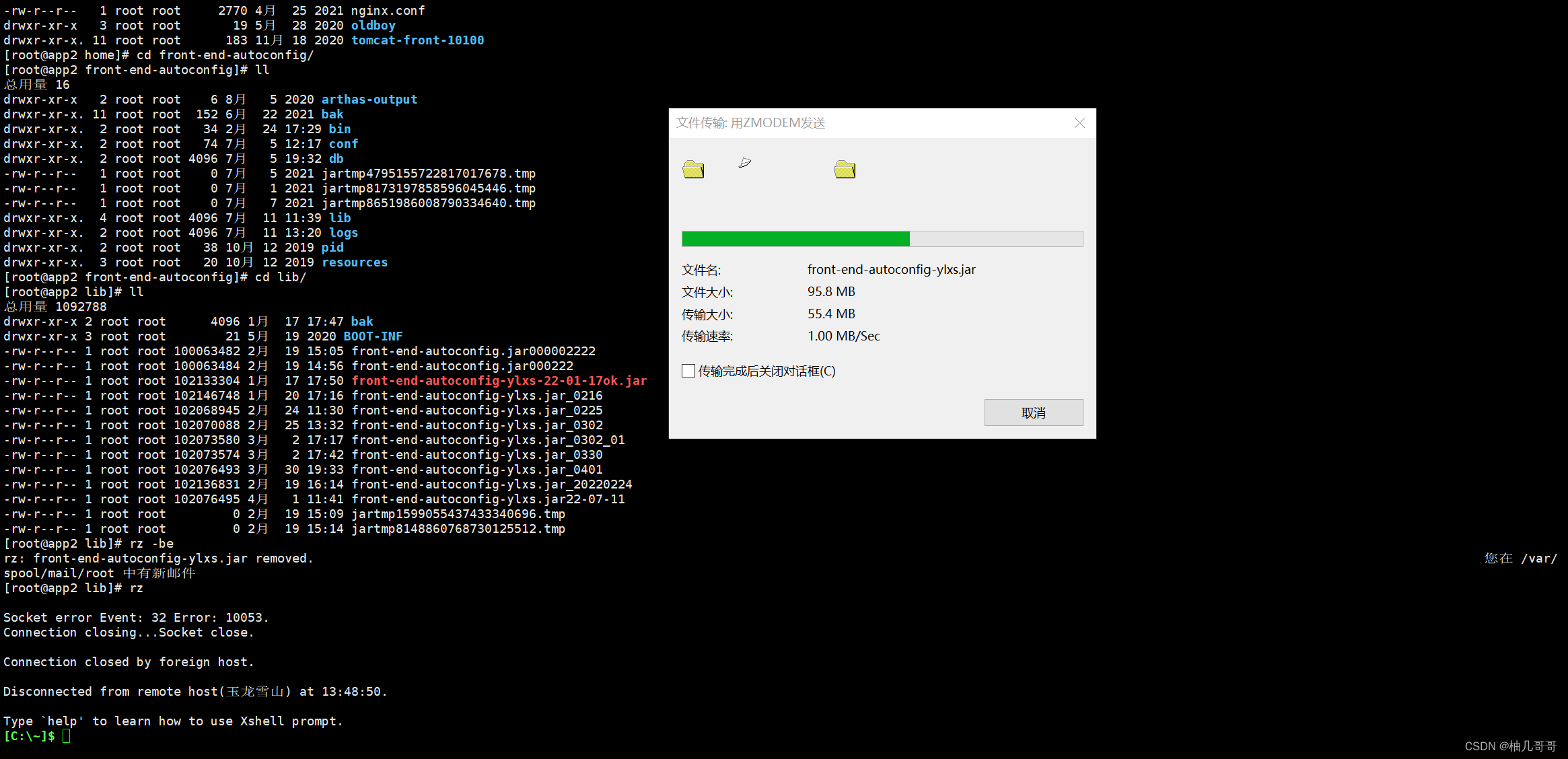The image size is (1568, 759).
Task: Click the dialog title 文件传输: 用ZMODEM发送
Action: click(750, 122)
